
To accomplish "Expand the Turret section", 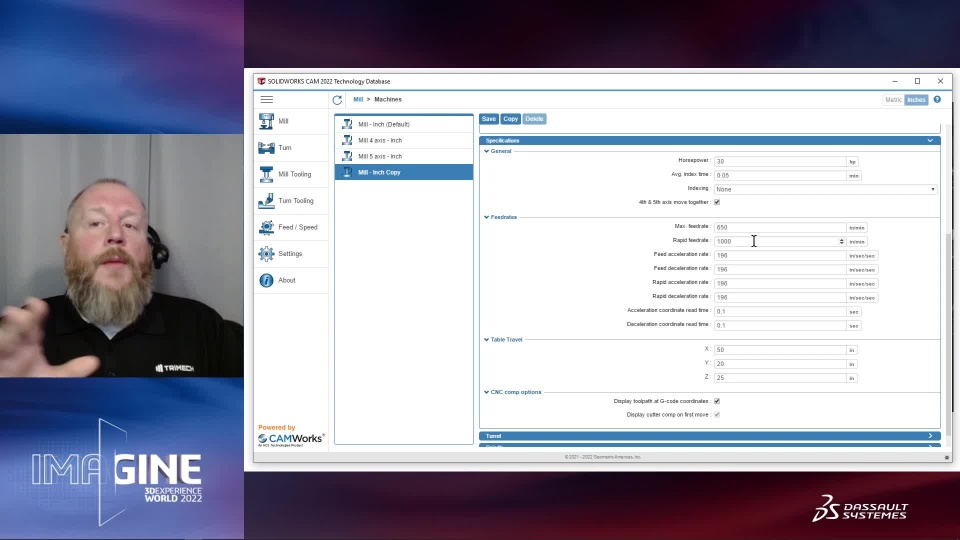I will (x=710, y=436).
